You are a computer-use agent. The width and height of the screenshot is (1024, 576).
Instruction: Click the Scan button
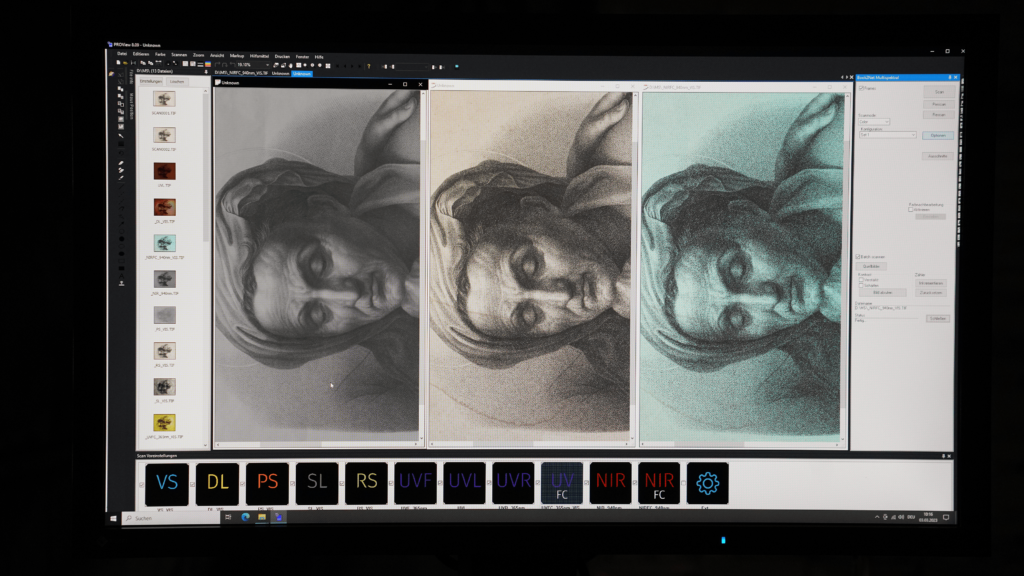click(x=939, y=91)
